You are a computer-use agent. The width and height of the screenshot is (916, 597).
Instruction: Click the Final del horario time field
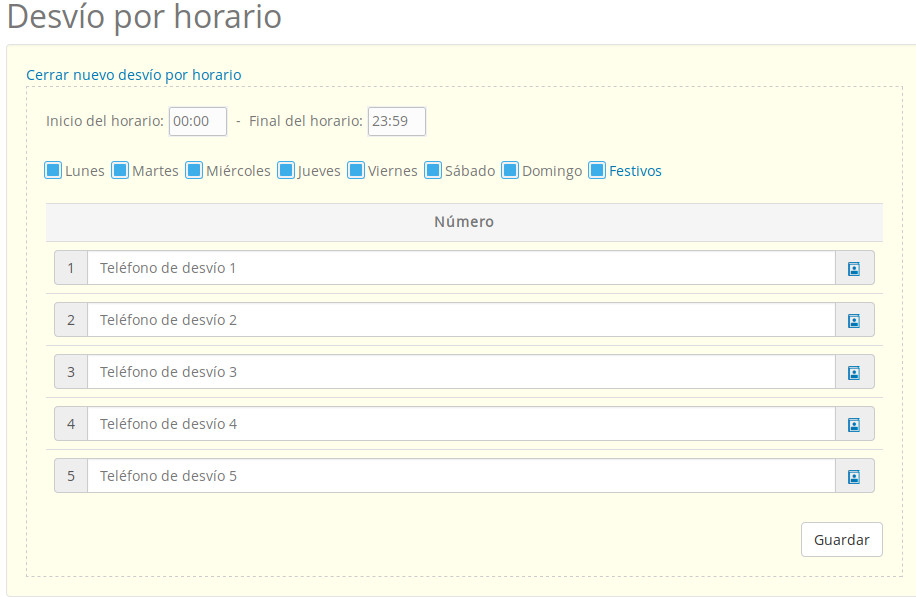(396, 121)
